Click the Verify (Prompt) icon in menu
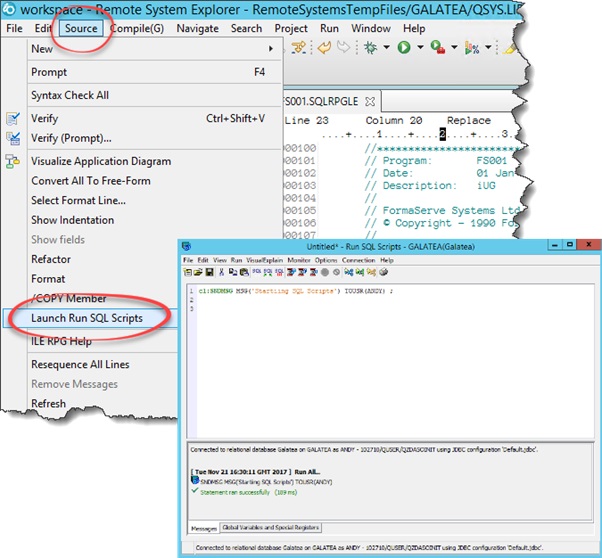Viewport: 602px width, 558px height. pyautogui.click(x=13, y=138)
